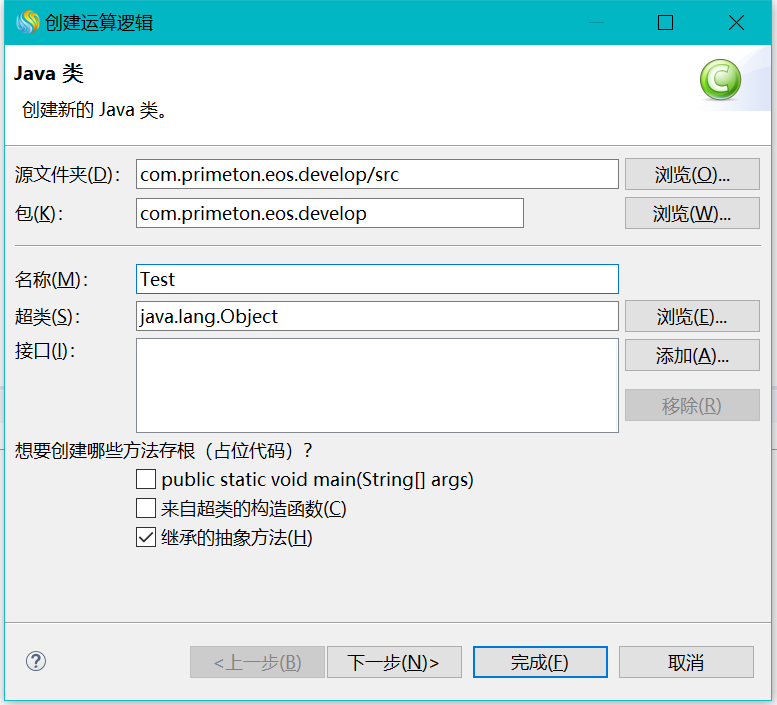Enable public static void main stub checkbox
777x705 pixels.
click(x=146, y=480)
